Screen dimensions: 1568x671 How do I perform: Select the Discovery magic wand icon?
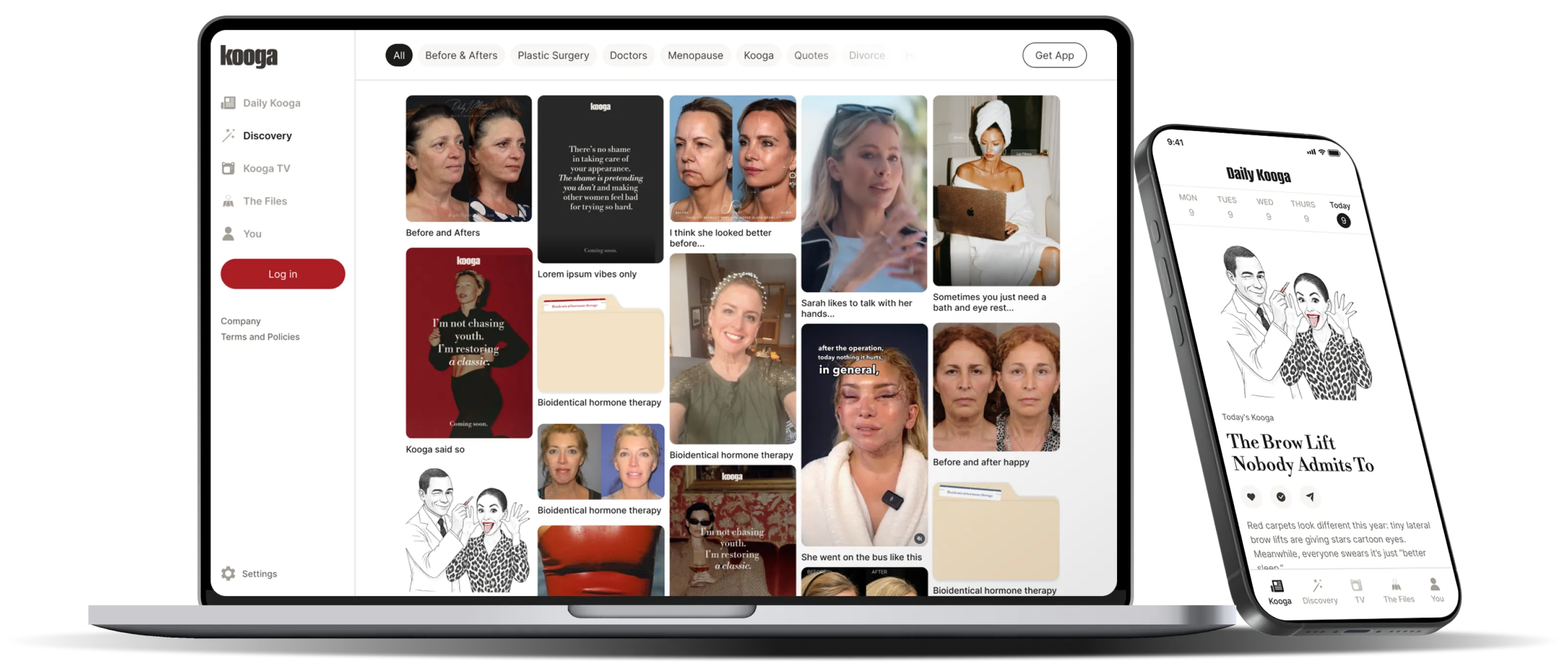[x=228, y=135]
